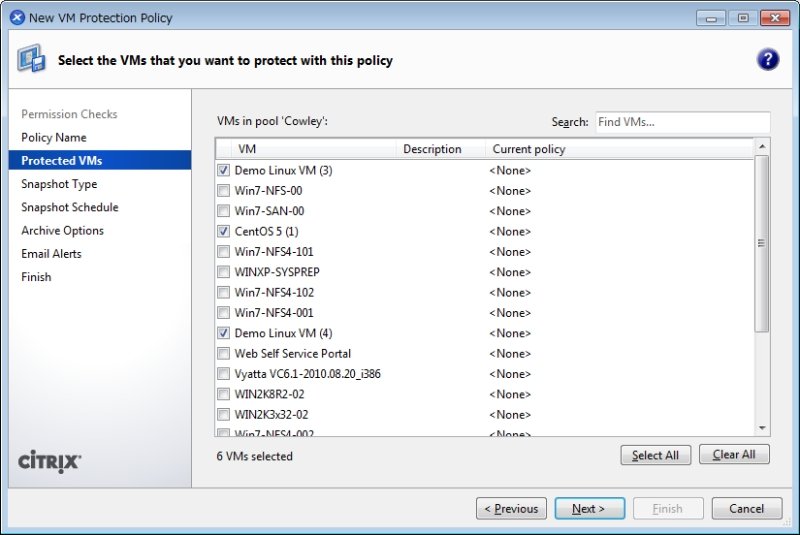800x535 pixels.
Task: Cancel the policy wizard
Action: click(747, 508)
